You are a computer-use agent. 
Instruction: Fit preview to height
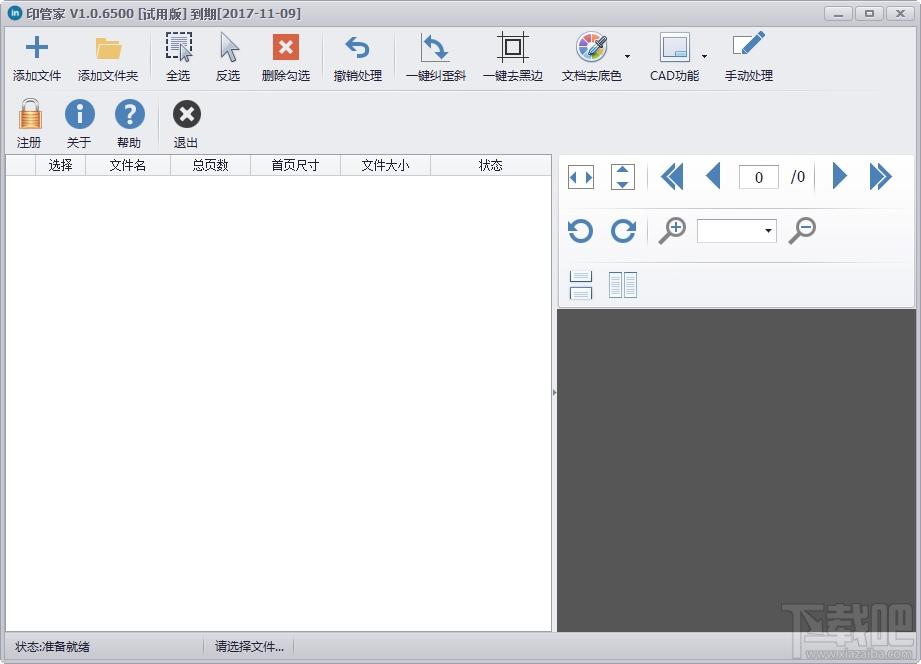pyautogui.click(x=623, y=177)
